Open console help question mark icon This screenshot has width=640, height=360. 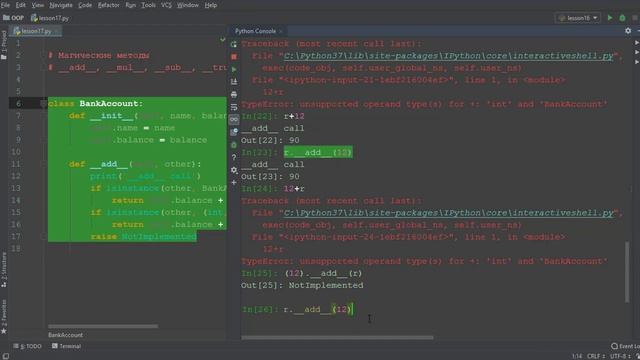234,157
